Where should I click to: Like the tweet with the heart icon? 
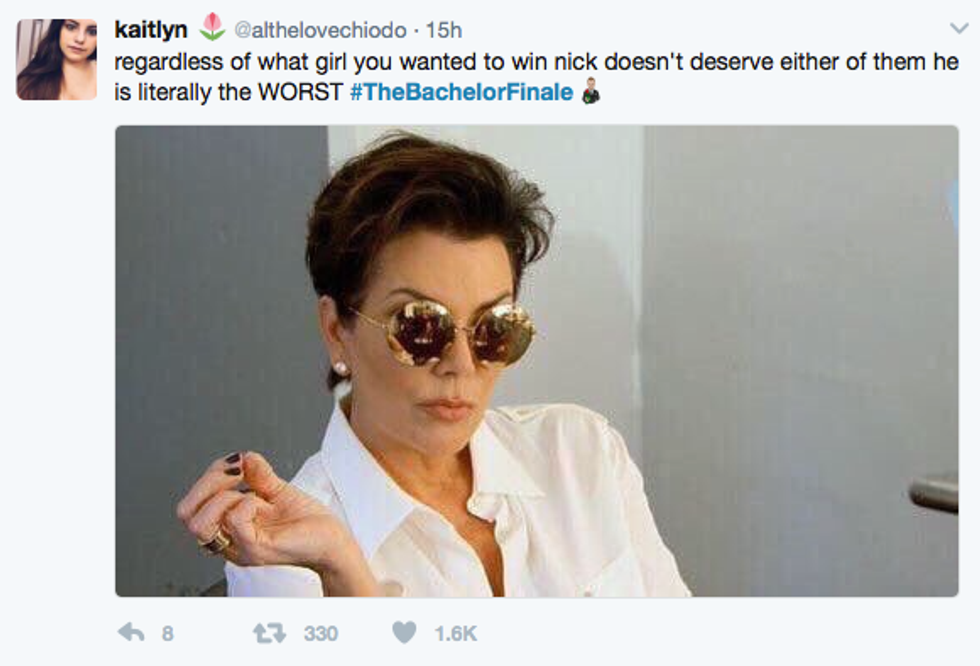[x=404, y=633]
